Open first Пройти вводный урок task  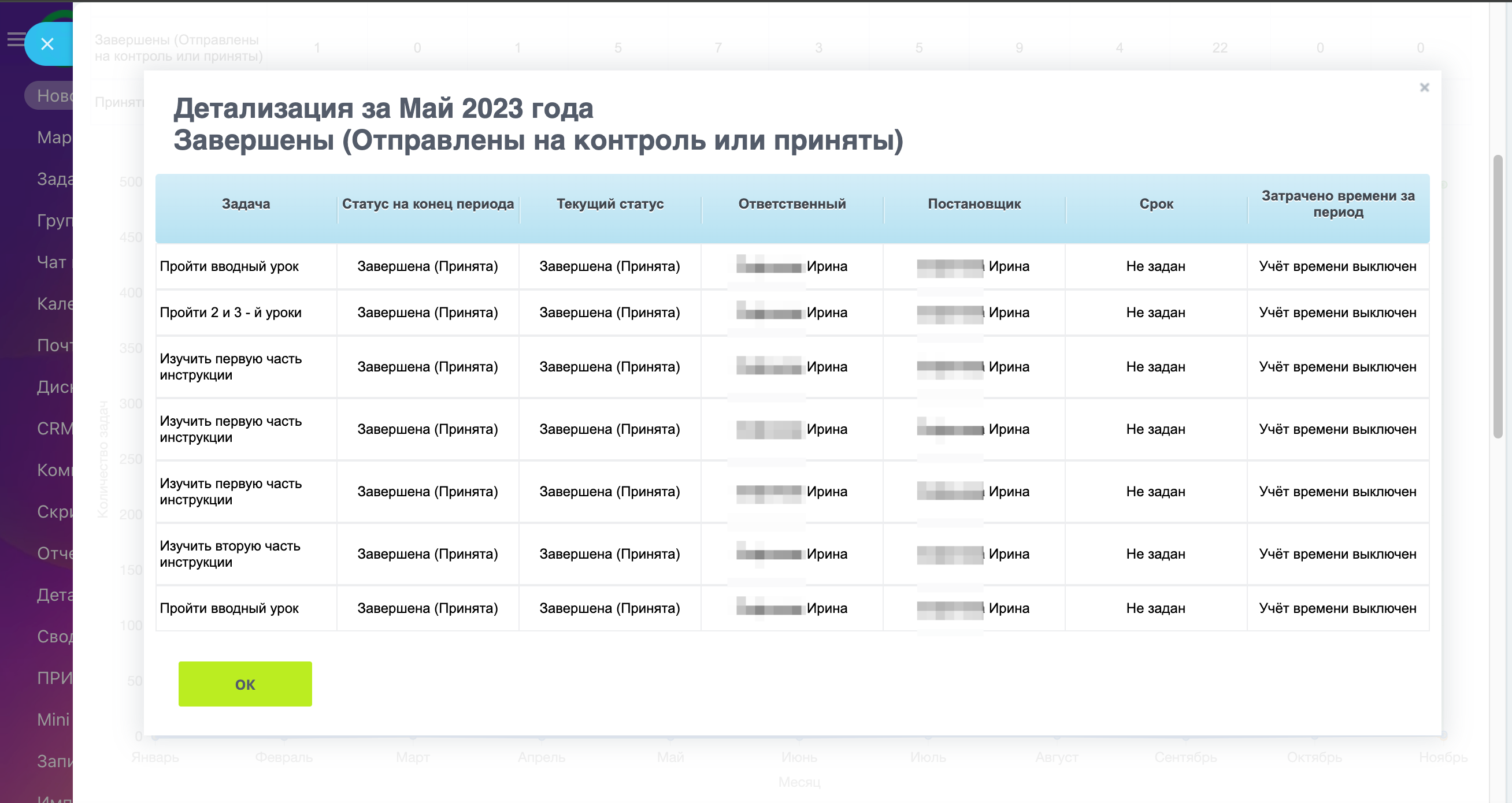(x=229, y=266)
